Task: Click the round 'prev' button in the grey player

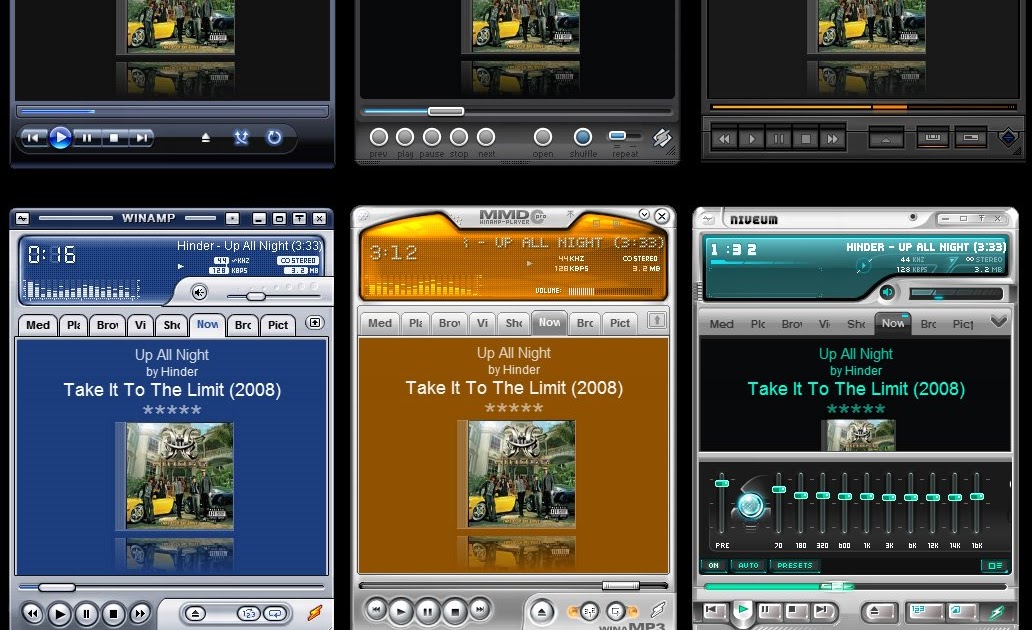Action: pyautogui.click(x=378, y=137)
